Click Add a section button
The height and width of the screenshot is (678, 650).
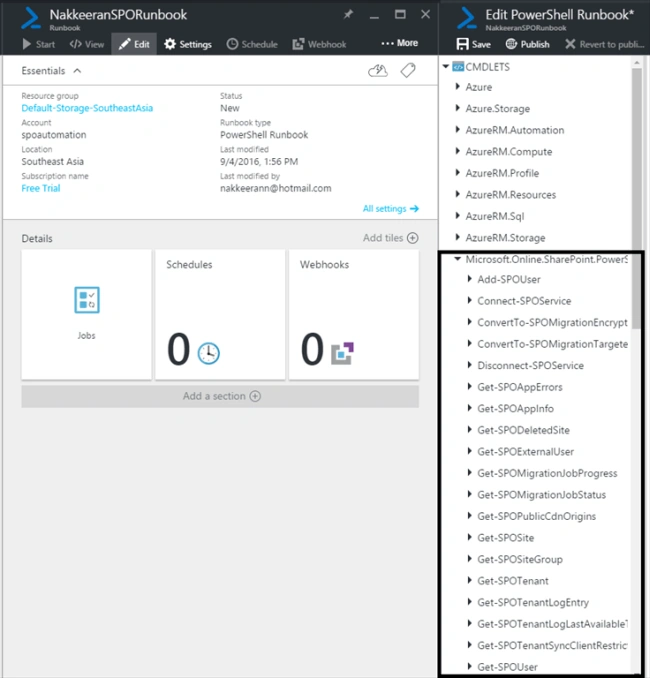click(x=220, y=396)
